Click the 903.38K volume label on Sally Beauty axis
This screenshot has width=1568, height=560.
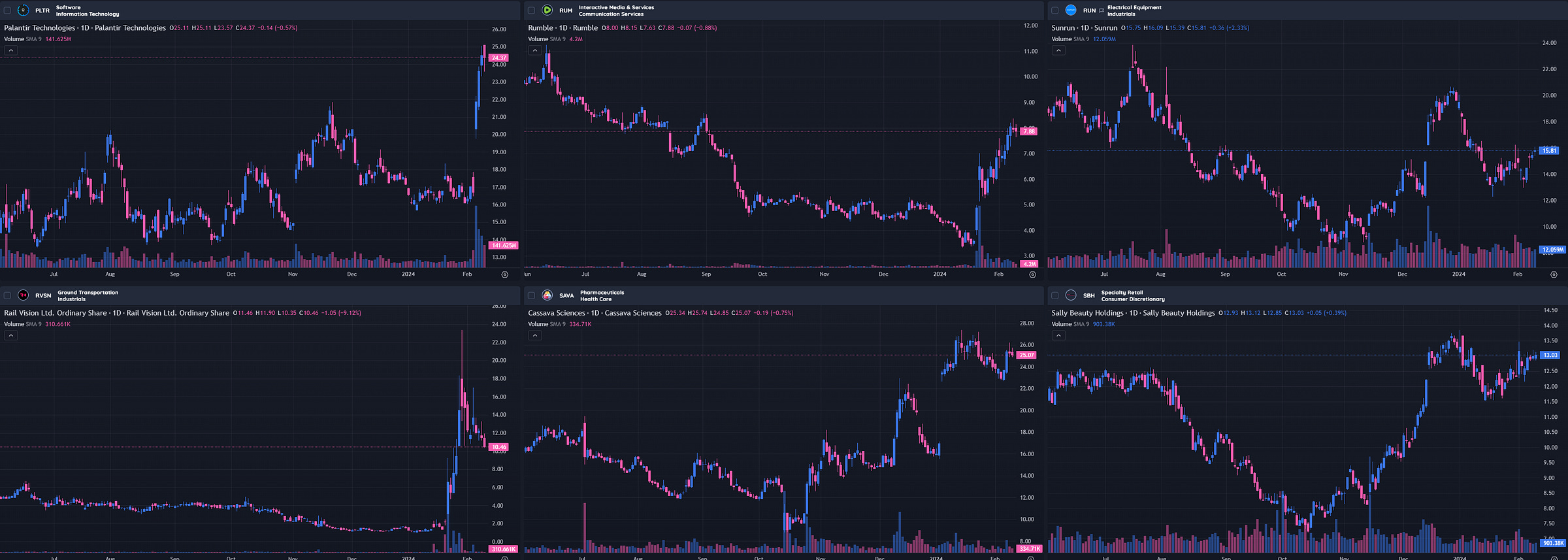[x=1554, y=543]
